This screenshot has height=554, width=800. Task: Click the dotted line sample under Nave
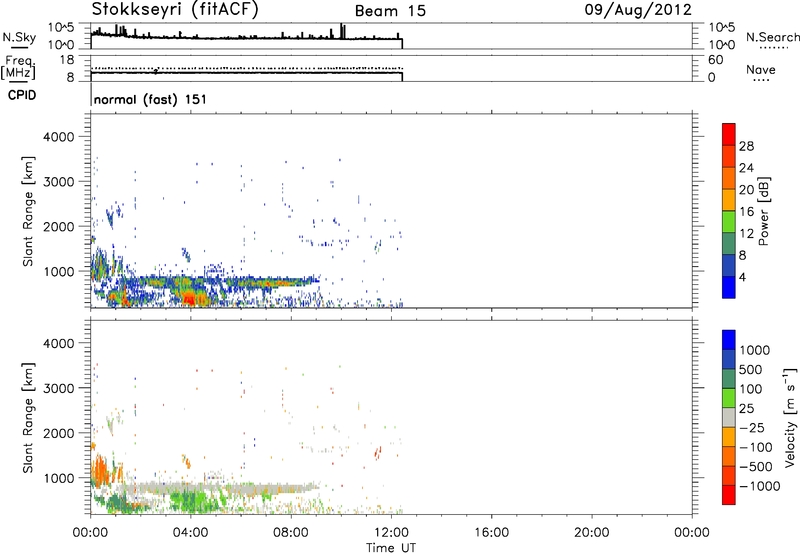coord(761,81)
